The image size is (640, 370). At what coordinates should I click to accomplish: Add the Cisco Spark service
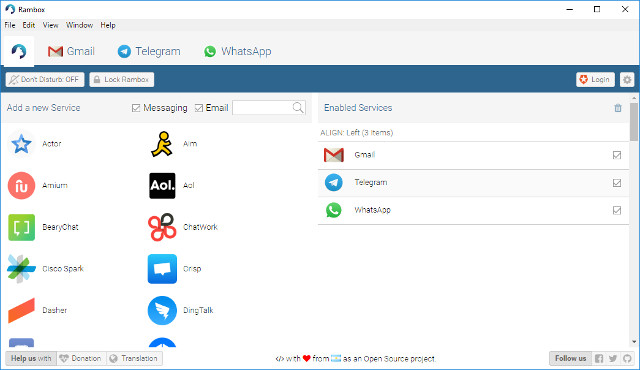pos(21,269)
